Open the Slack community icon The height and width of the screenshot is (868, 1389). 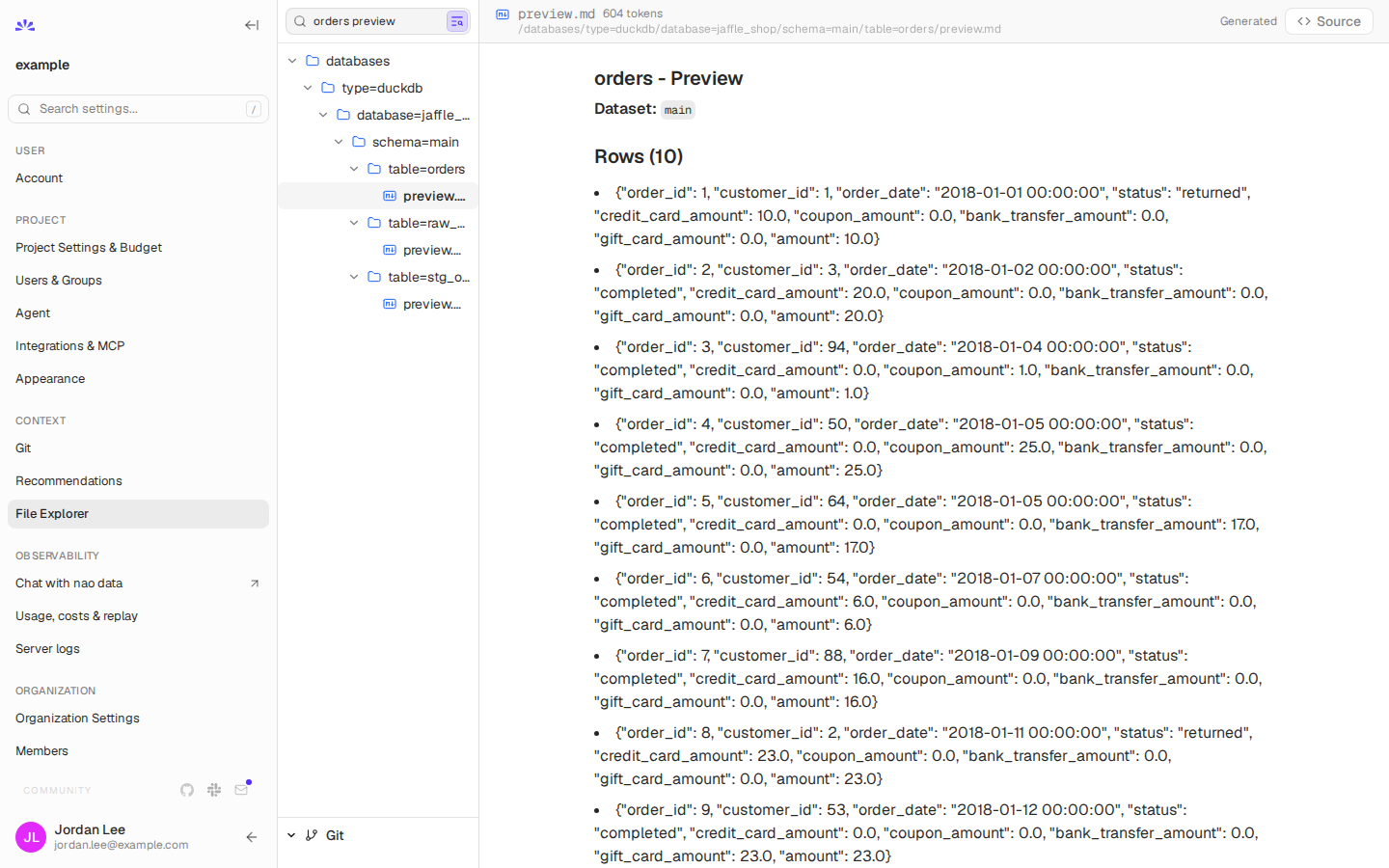click(214, 790)
